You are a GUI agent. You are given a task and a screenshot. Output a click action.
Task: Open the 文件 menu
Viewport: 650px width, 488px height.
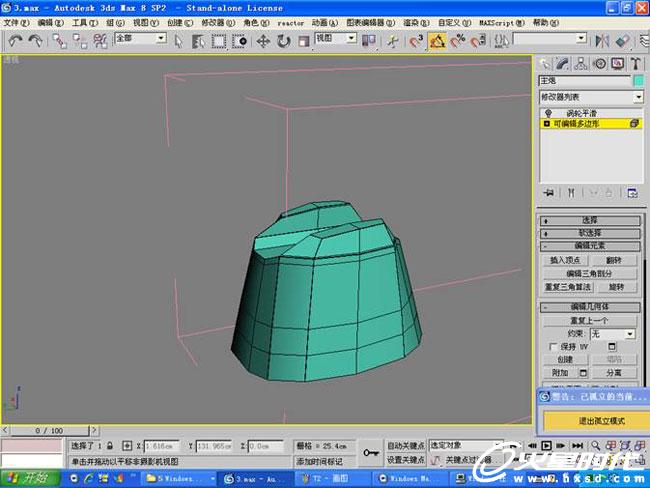16,23
